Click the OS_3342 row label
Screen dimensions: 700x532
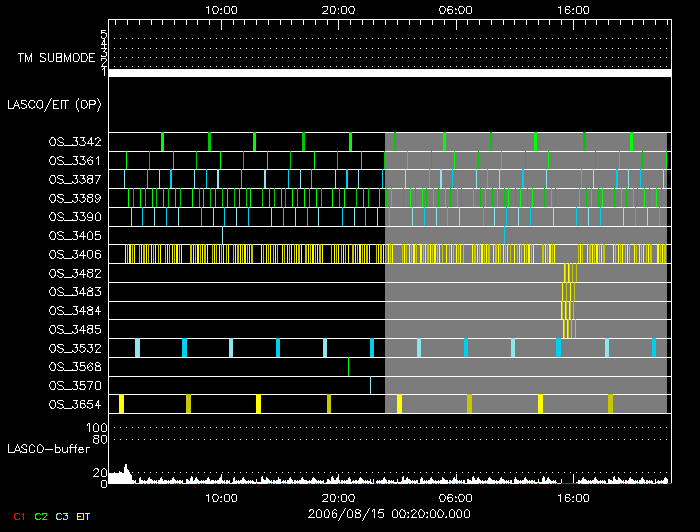click(75, 142)
